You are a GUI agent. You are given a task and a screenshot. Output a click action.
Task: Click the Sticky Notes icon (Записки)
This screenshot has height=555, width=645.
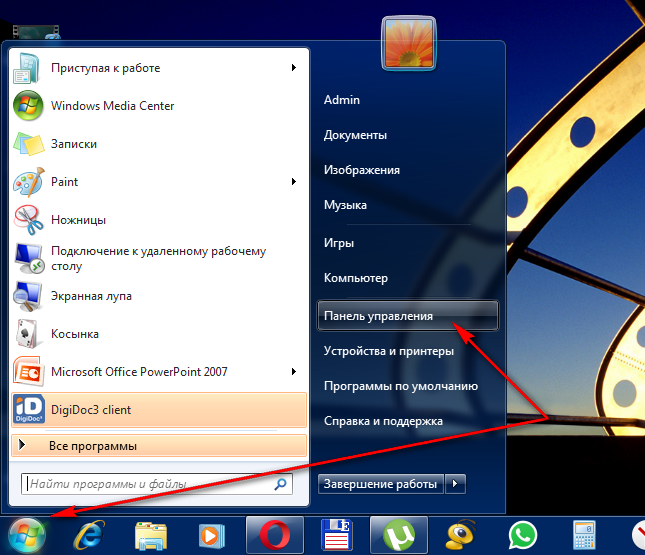pos(28,144)
